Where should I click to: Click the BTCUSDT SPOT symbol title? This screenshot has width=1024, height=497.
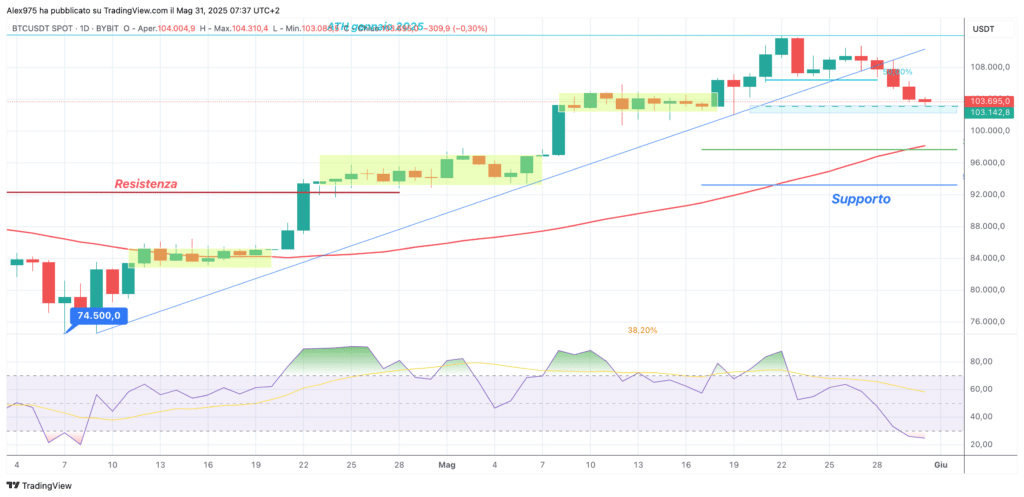tap(45, 28)
